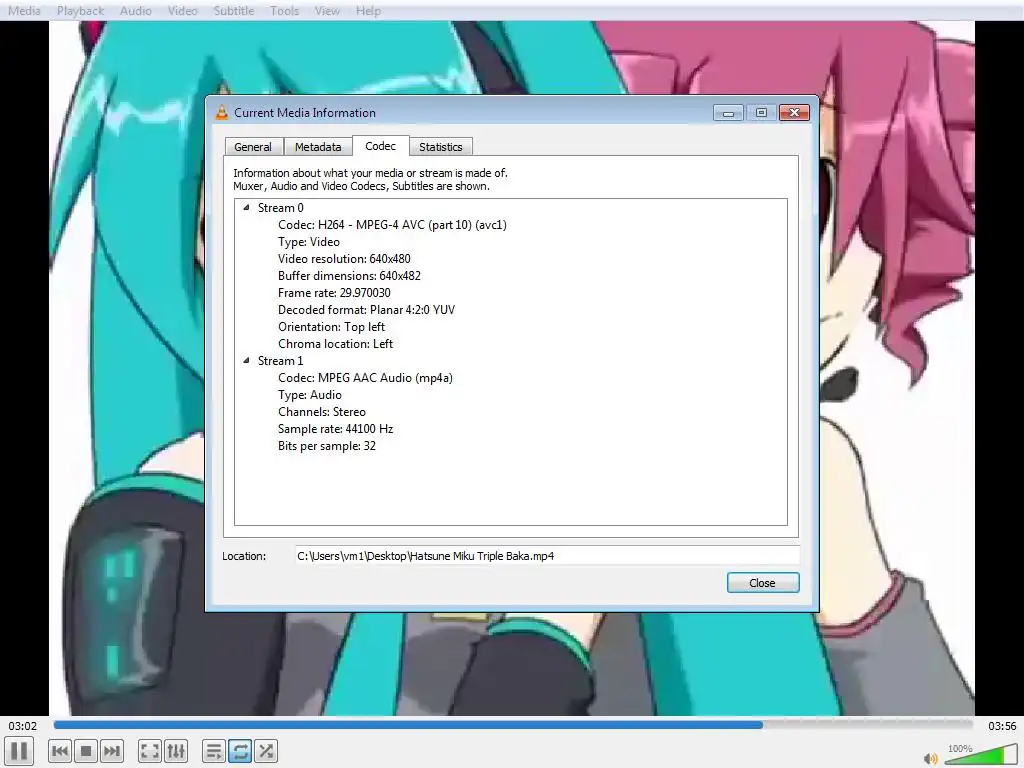This screenshot has height=768, width=1024.
Task: Open the Video menu
Action: pyautogui.click(x=182, y=10)
